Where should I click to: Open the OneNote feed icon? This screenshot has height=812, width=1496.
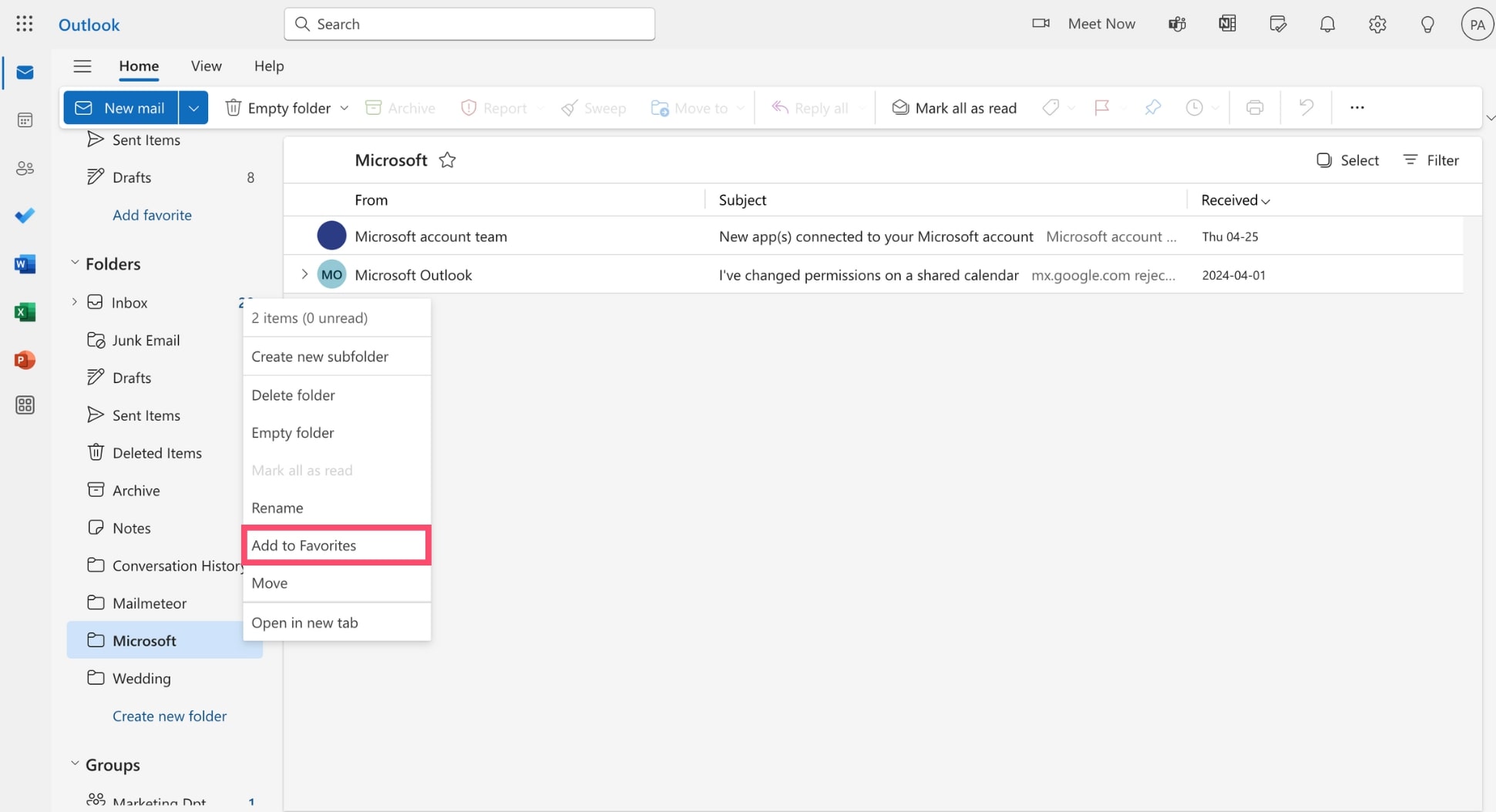click(1227, 24)
